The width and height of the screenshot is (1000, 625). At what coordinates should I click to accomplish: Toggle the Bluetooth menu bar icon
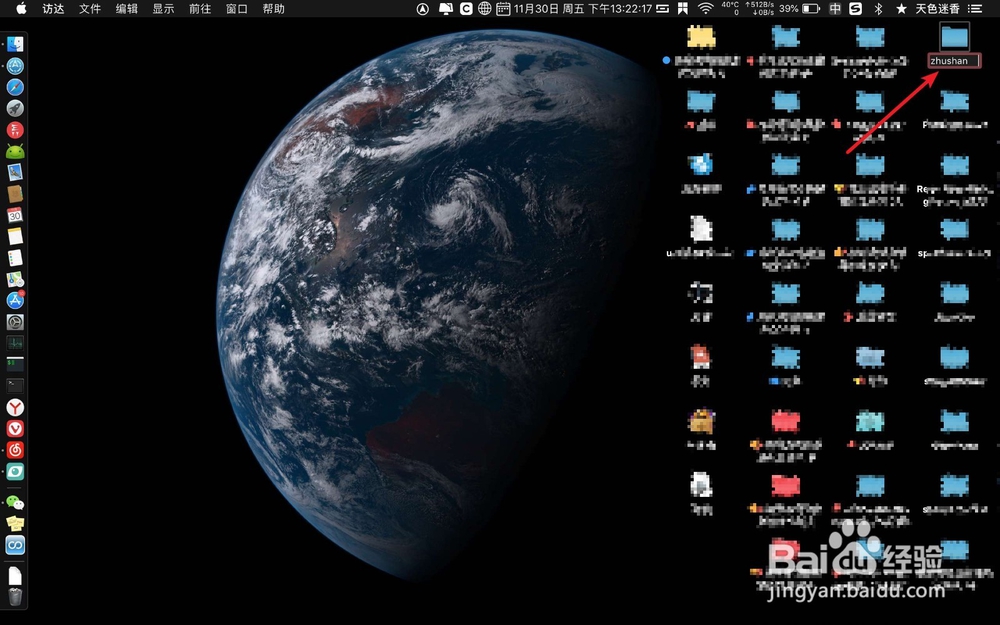(878, 8)
